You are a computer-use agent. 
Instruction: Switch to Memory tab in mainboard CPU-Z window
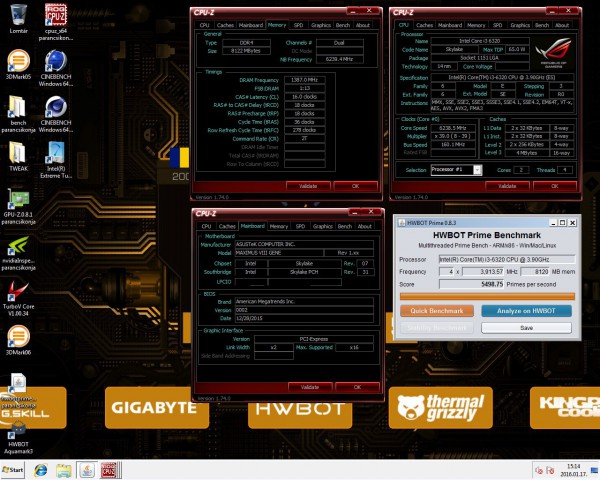click(279, 226)
